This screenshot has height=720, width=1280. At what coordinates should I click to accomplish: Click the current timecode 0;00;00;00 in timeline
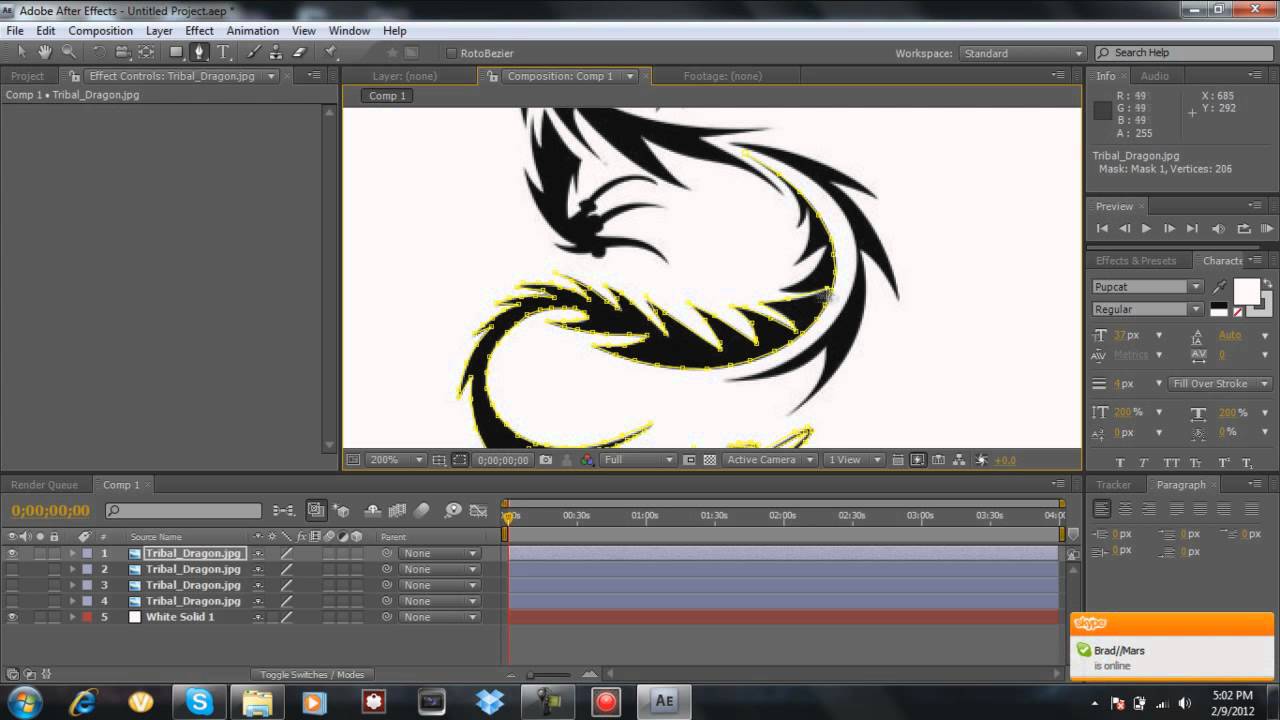click(x=50, y=511)
